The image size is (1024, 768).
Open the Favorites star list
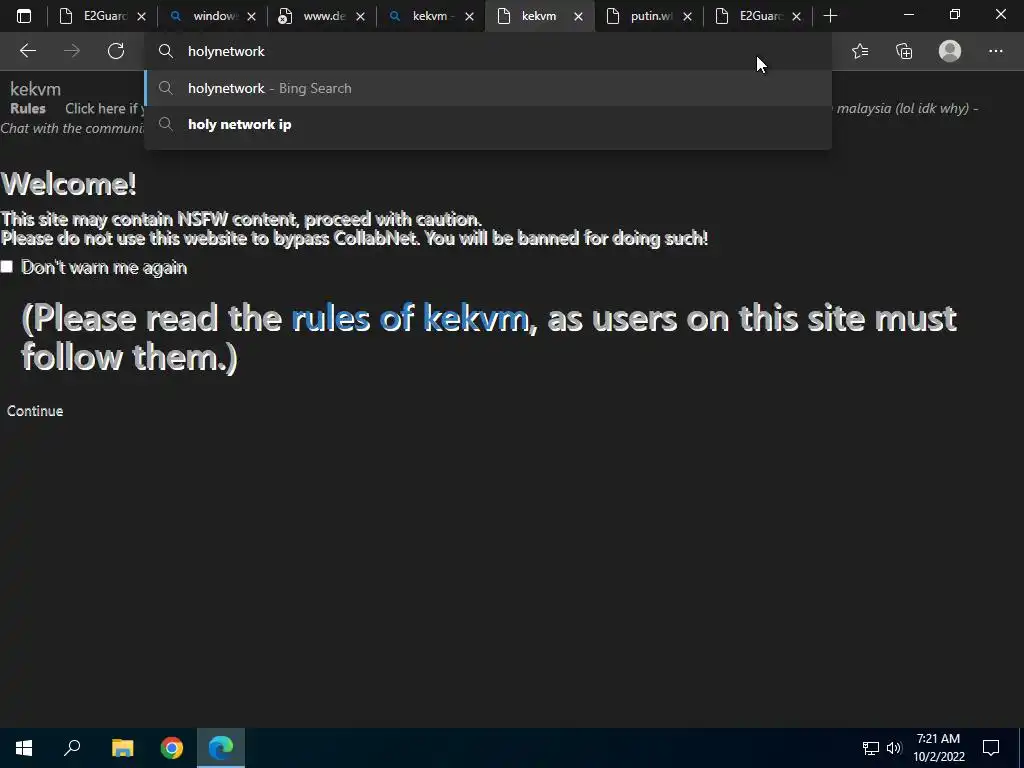(x=860, y=51)
